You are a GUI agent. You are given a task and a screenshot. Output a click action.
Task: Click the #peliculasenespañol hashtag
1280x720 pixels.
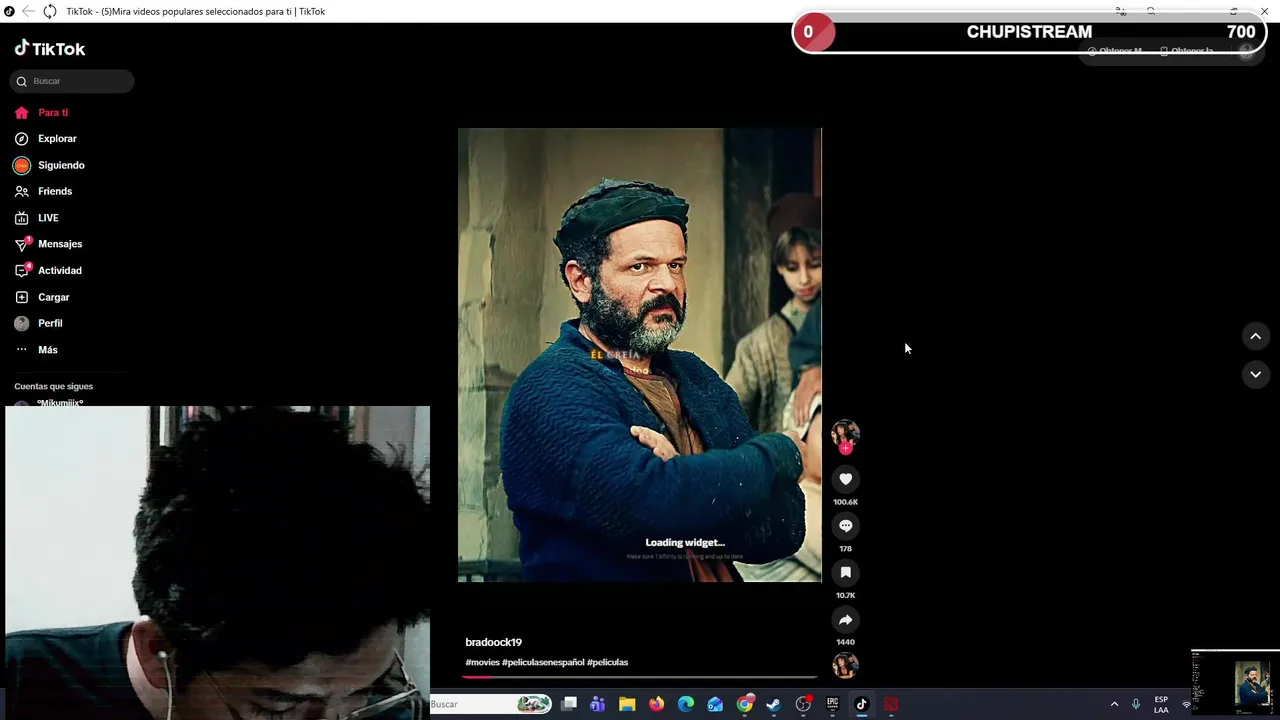pyautogui.click(x=543, y=662)
